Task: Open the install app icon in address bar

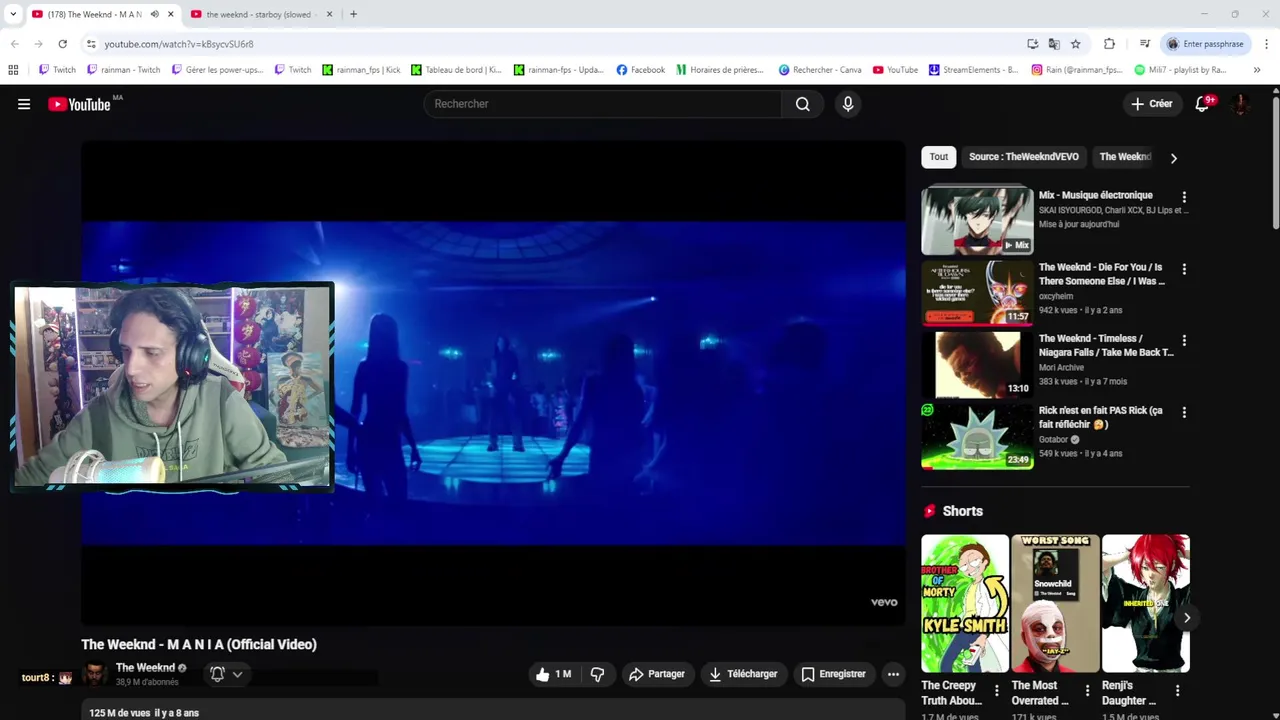Action: (1032, 44)
